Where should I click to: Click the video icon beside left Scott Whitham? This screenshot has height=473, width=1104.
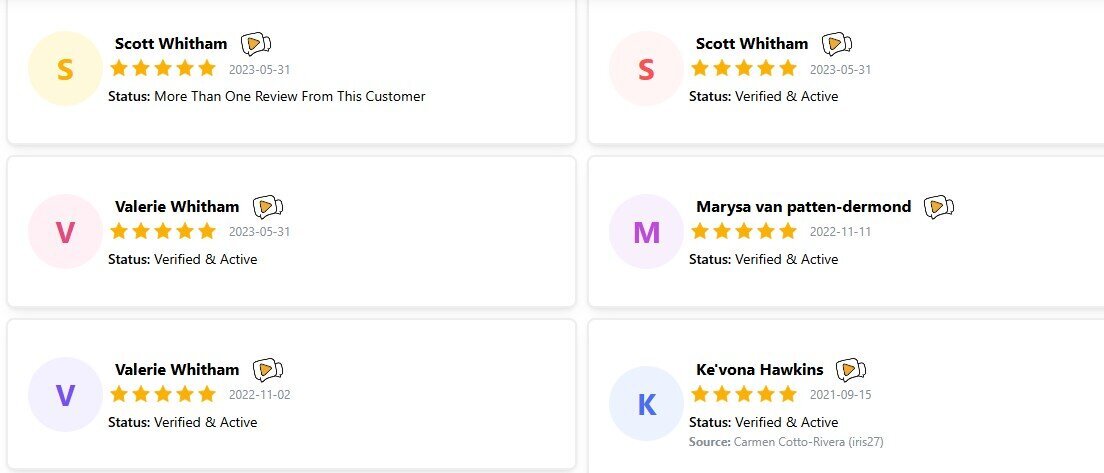(x=256, y=44)
